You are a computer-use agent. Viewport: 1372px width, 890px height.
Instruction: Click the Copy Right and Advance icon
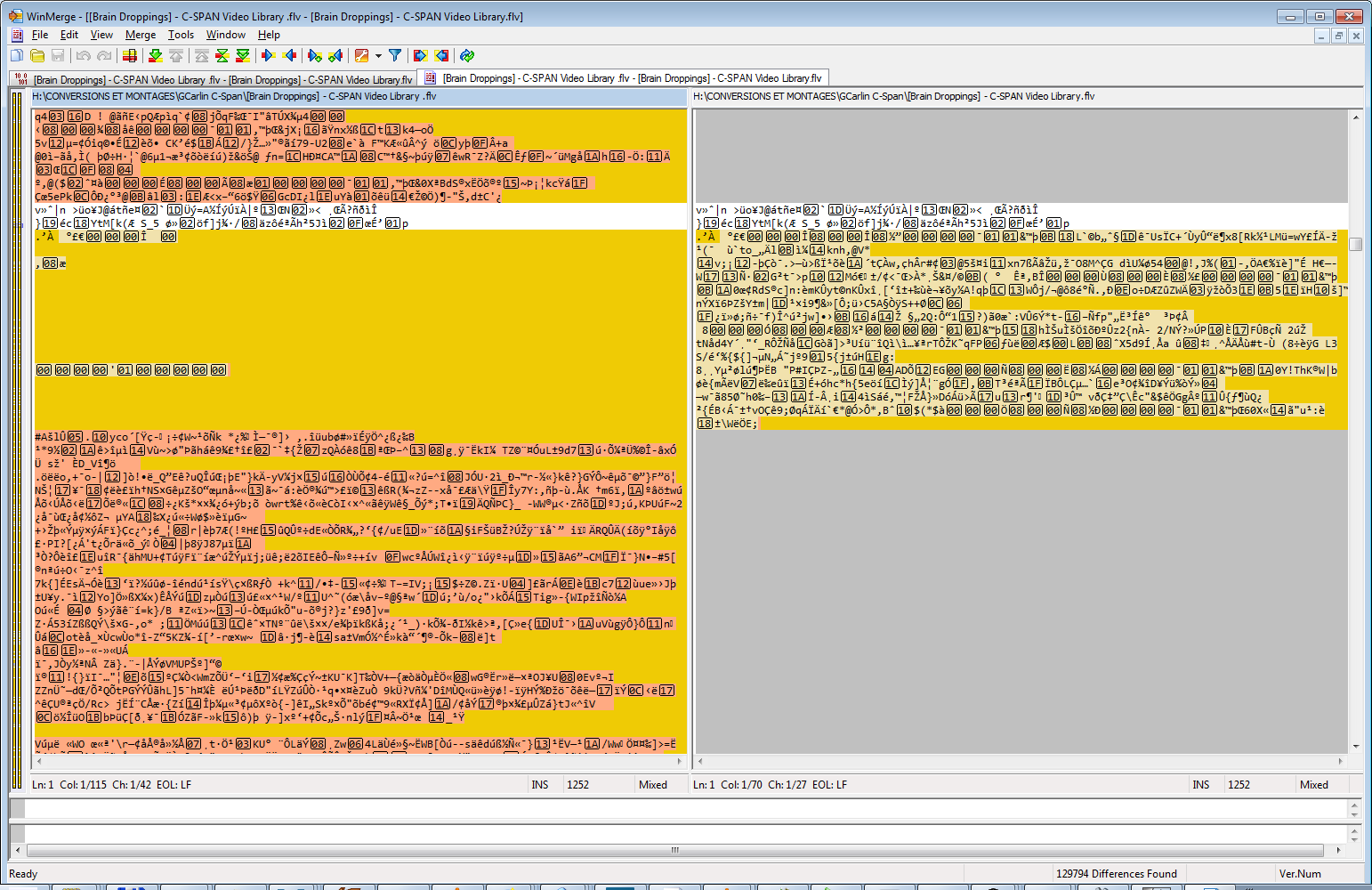[314, 56]
